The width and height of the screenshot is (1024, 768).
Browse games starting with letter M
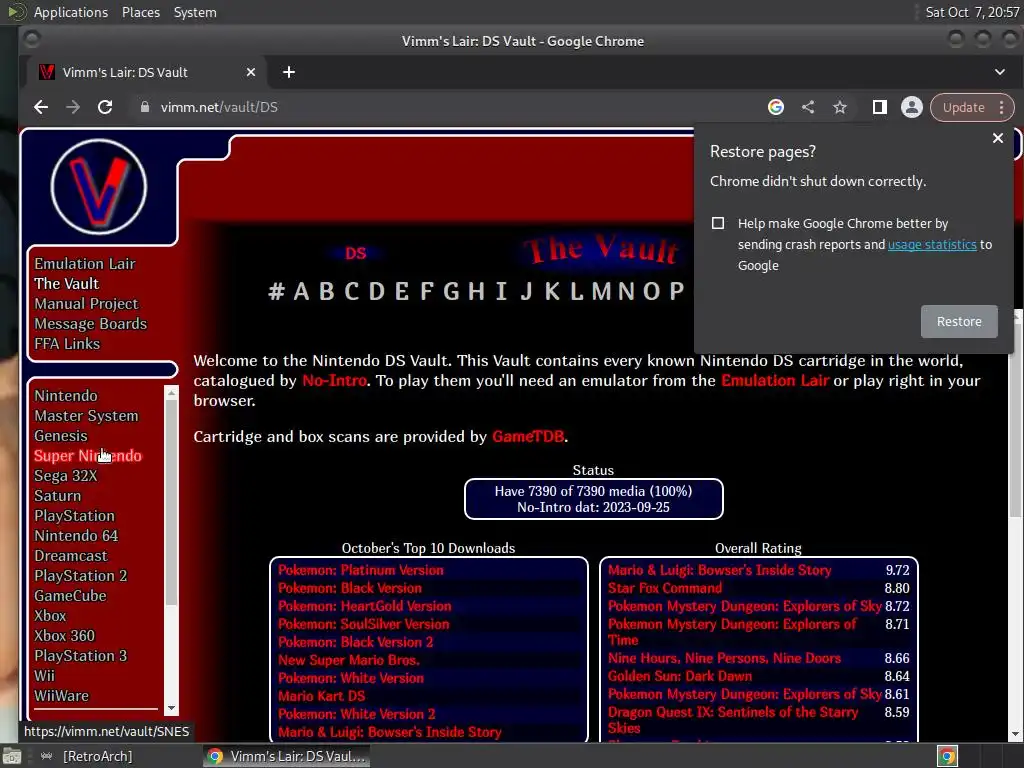click(601, 291)
